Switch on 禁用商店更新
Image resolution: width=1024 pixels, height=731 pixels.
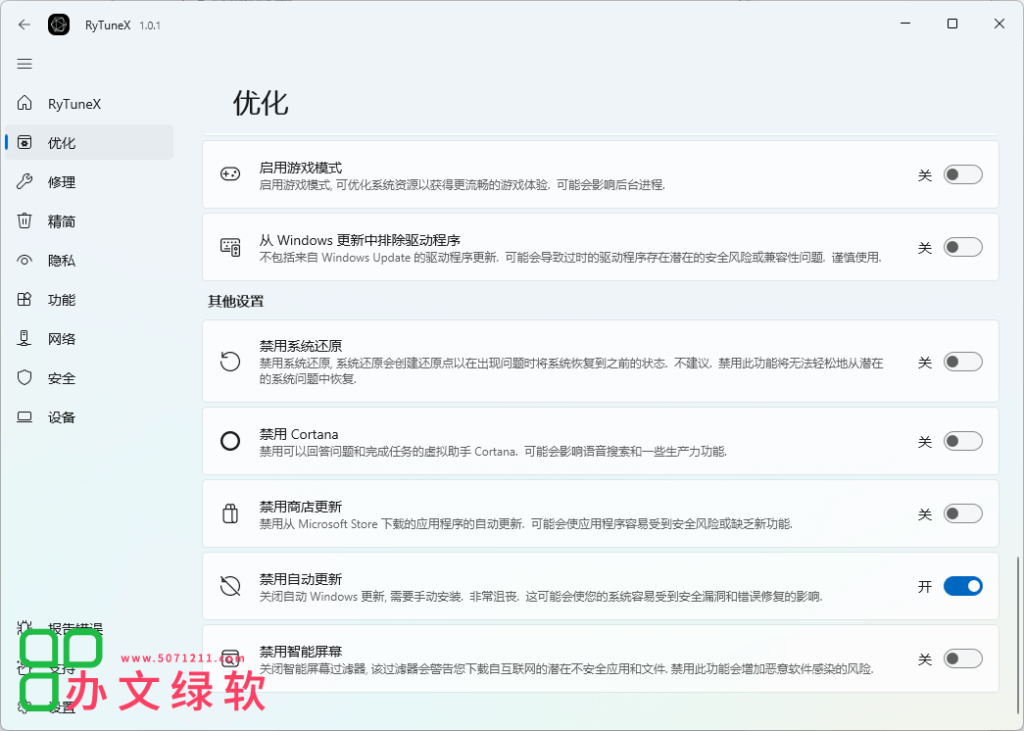click(963, 514)
